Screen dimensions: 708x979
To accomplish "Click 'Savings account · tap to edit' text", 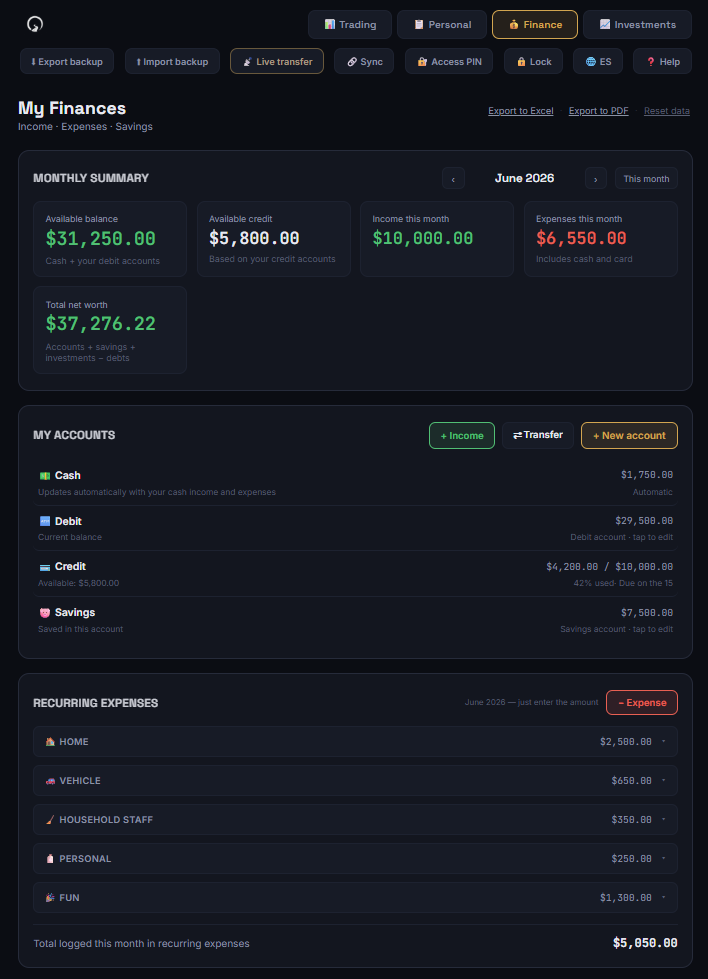I will tap(616, 629).
